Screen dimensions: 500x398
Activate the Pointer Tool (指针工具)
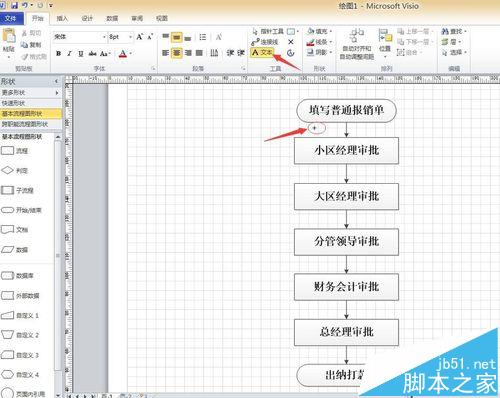tap(268, 32)
